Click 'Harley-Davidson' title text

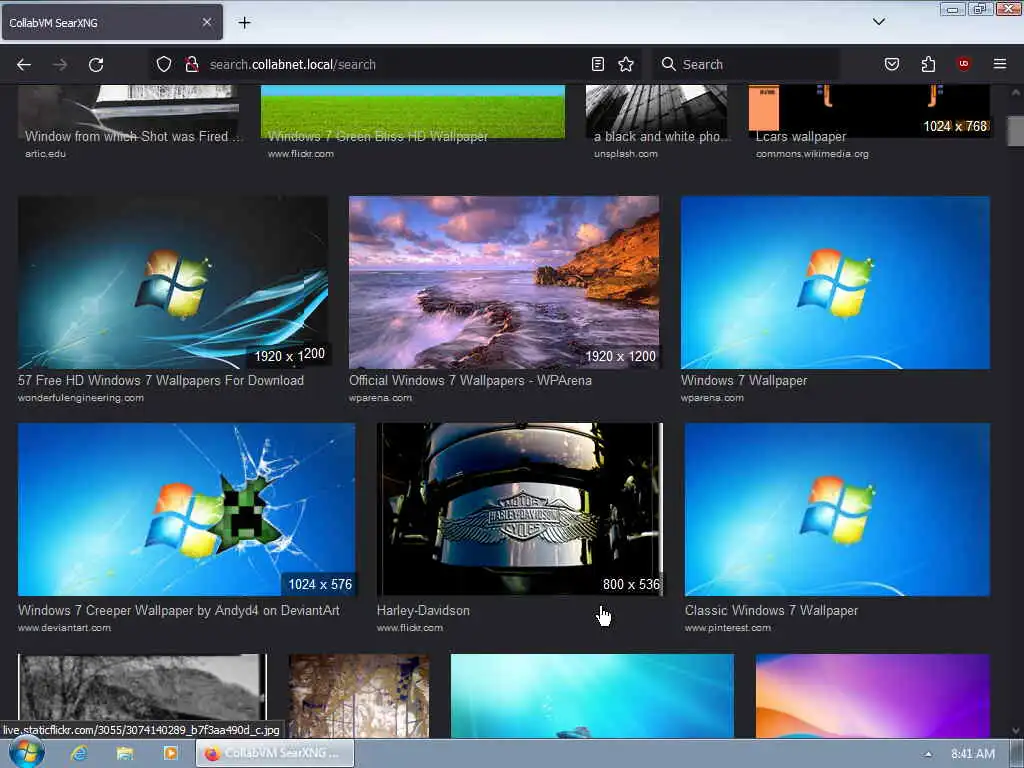(423, 610)
